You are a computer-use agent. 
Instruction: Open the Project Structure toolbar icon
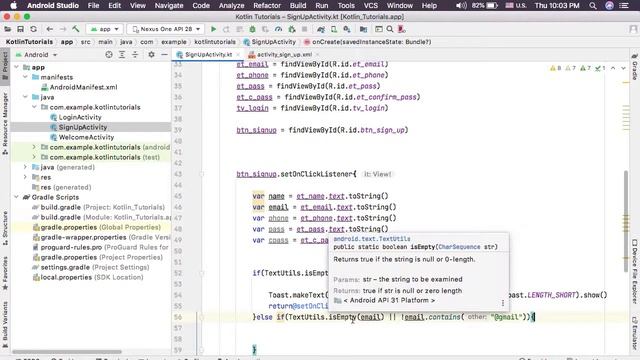coord(363,29)
